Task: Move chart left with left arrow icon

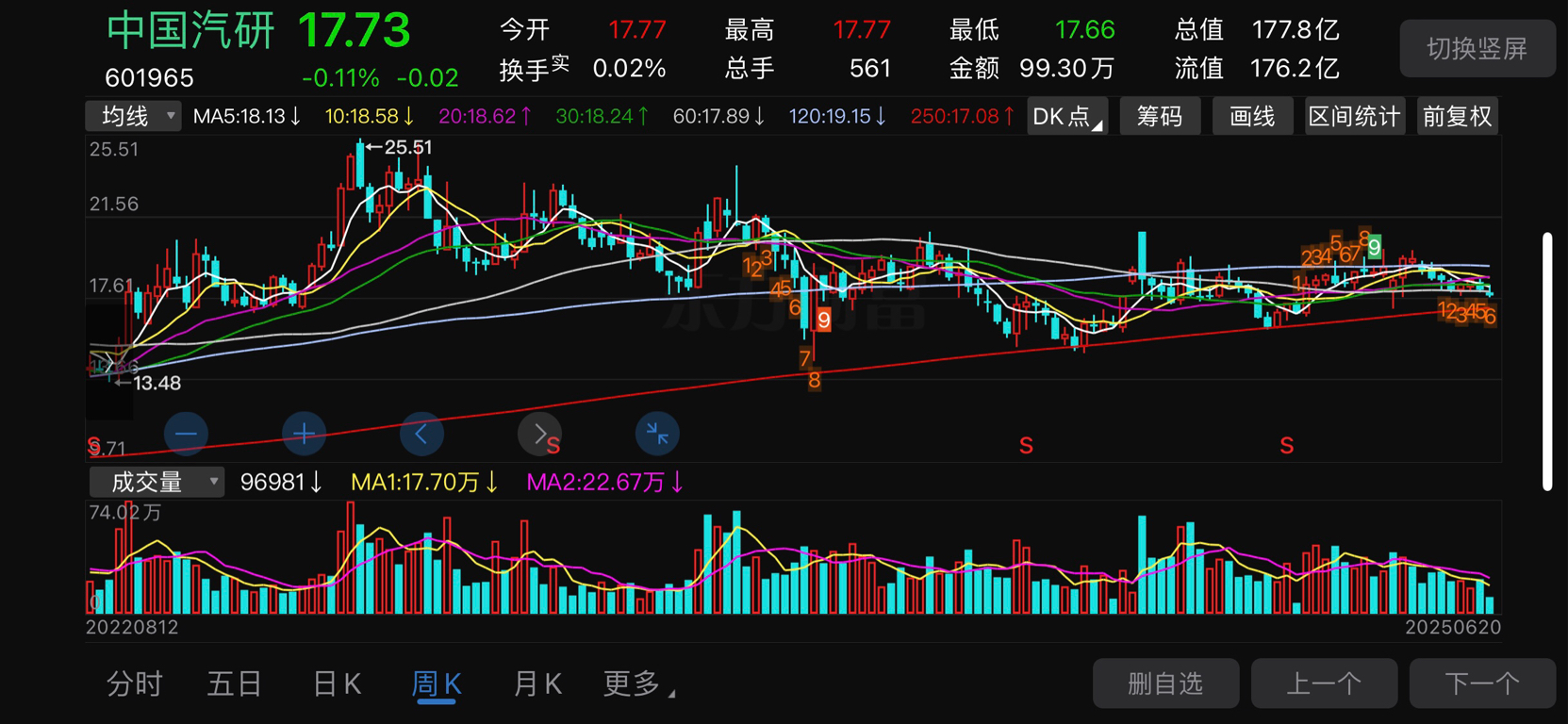Action: coord(421,434)
